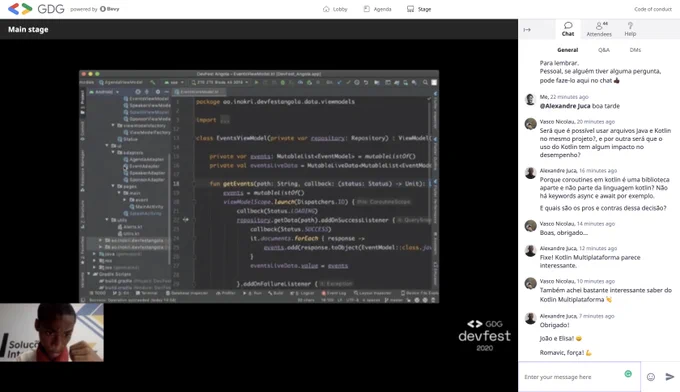Open the Android project view dropdown
680x392 pixels.
(x=105, y=92)
